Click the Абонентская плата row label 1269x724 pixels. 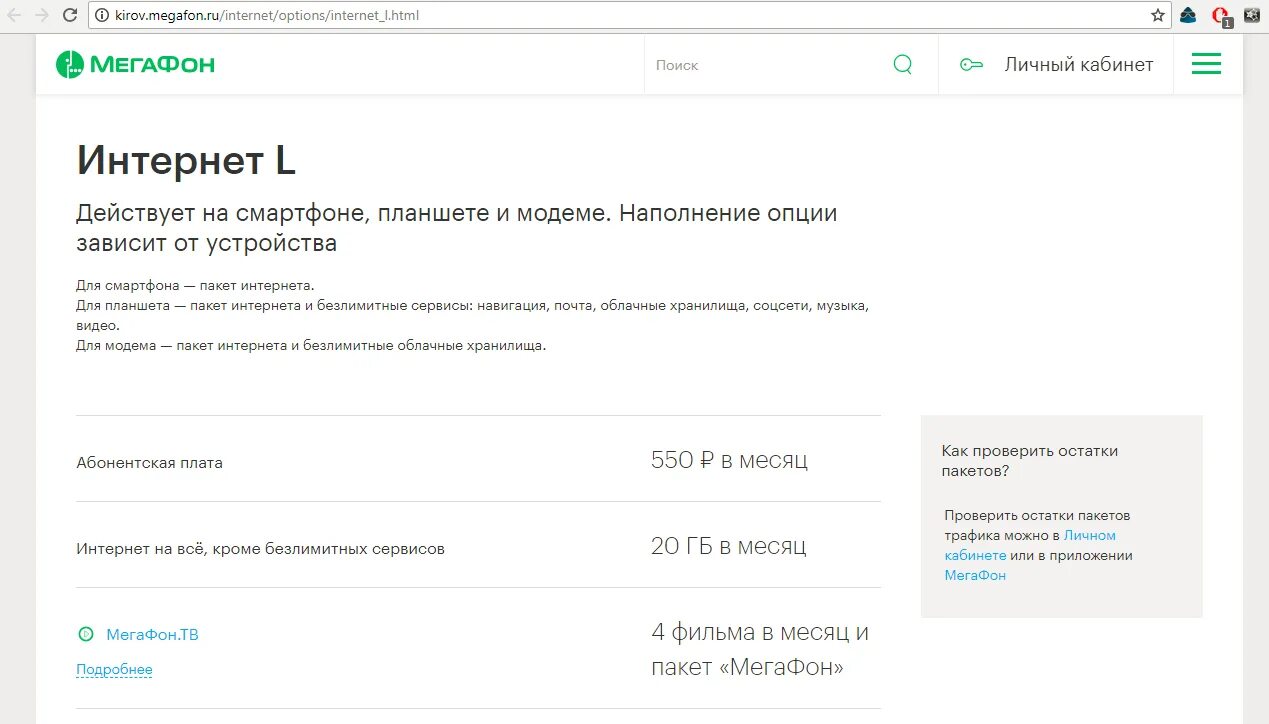pyautogui.click(x=150, y=463)
